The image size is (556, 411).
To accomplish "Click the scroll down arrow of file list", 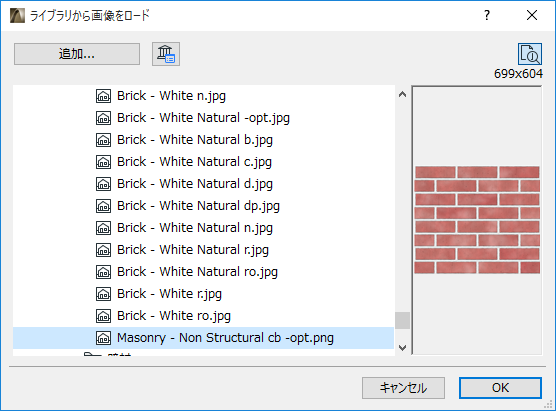I will tap(402, 348).
